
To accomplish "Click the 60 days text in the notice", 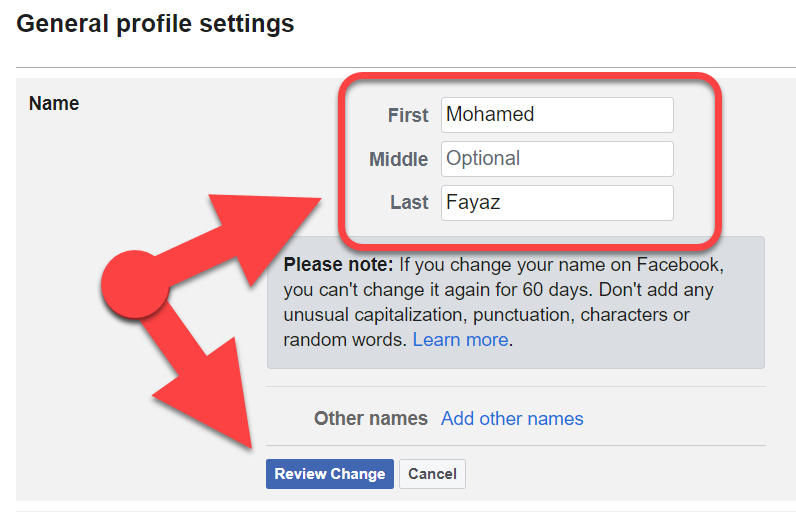I will point(558,289).
